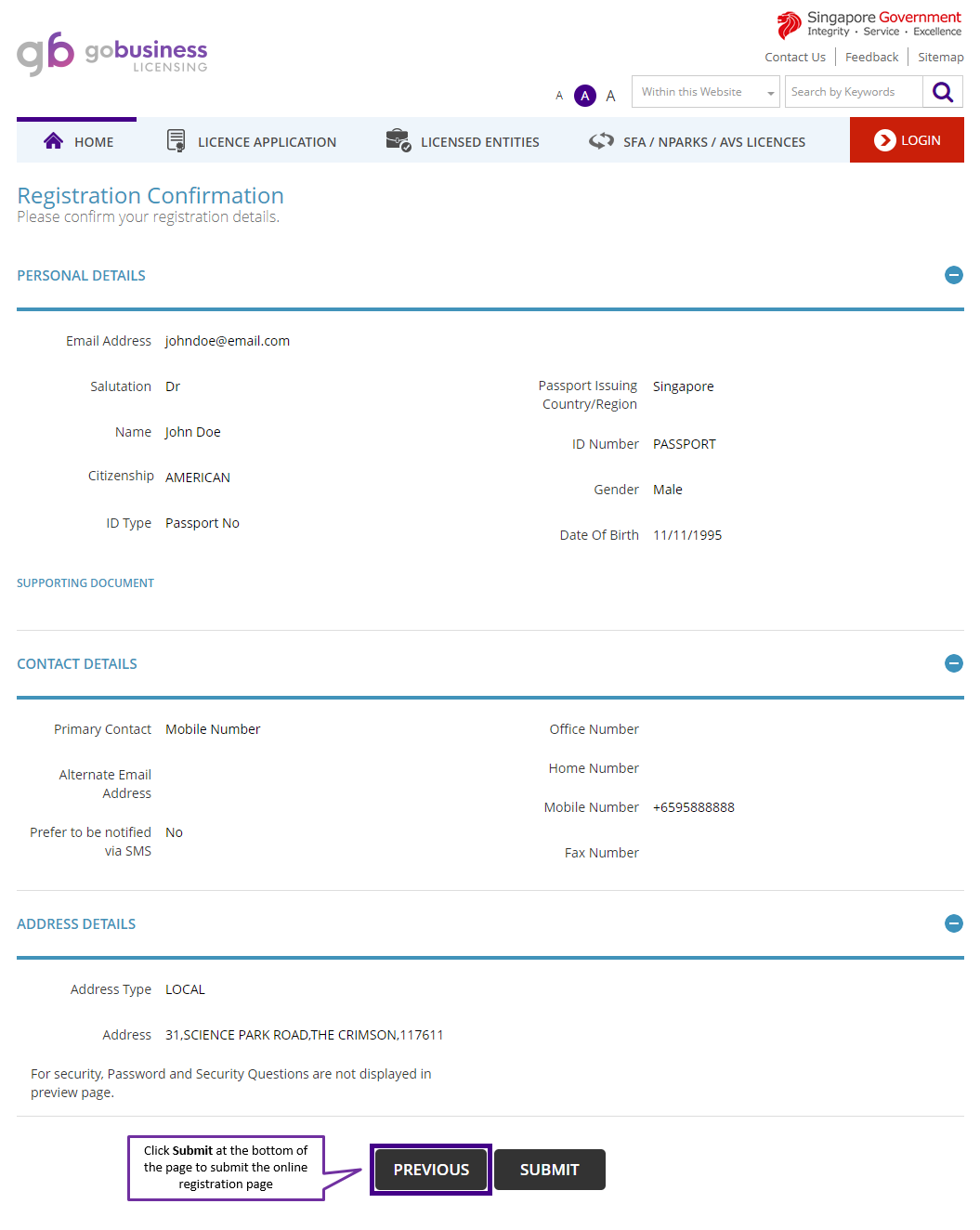The height and width of the screenshot is (1230, 980).
Task: Collapse the Personal Details section
Action: point(953,275)
